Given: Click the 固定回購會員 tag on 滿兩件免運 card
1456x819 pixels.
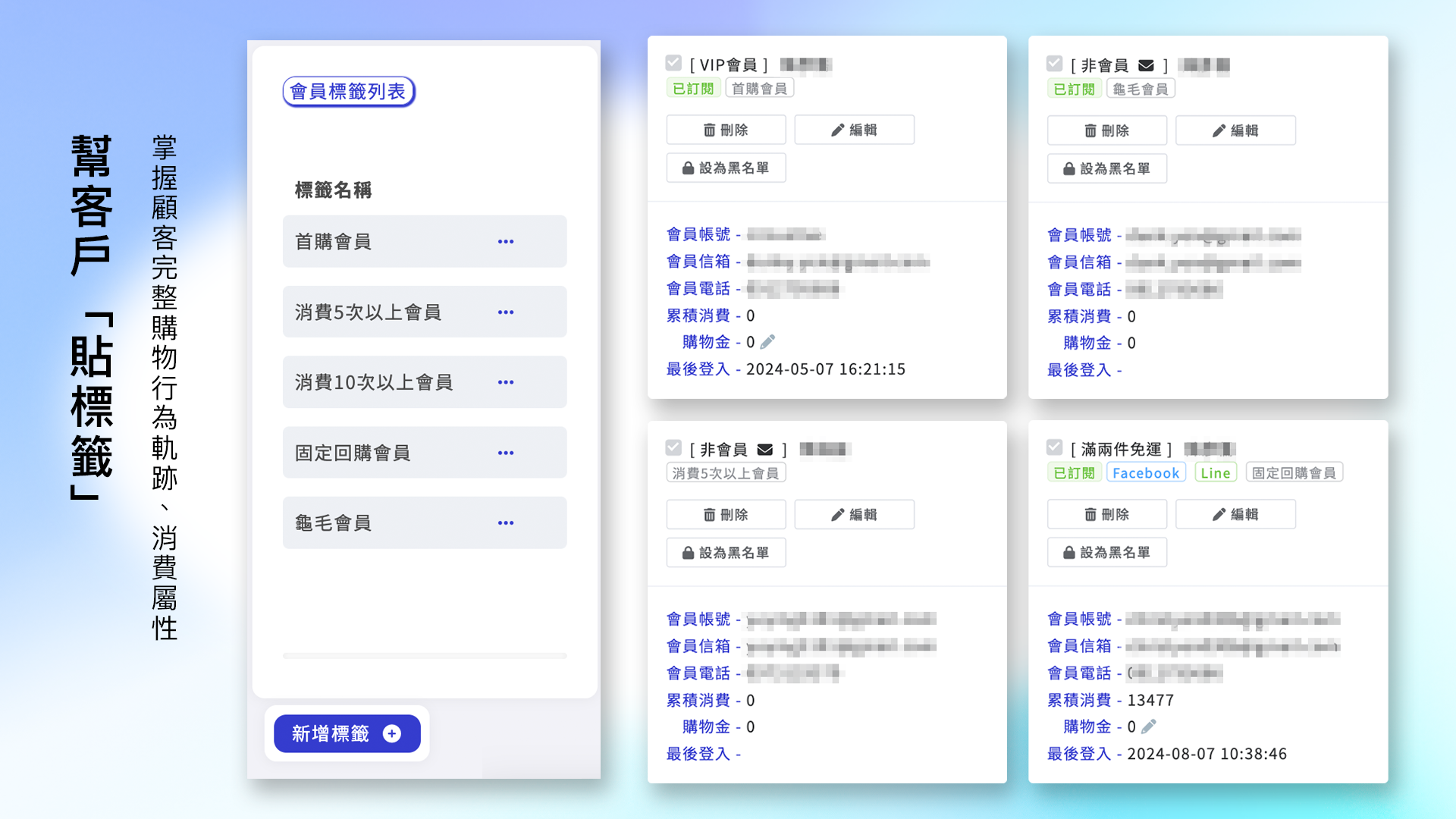Looking at the screenshot, I should click(x=1294, y=472).
